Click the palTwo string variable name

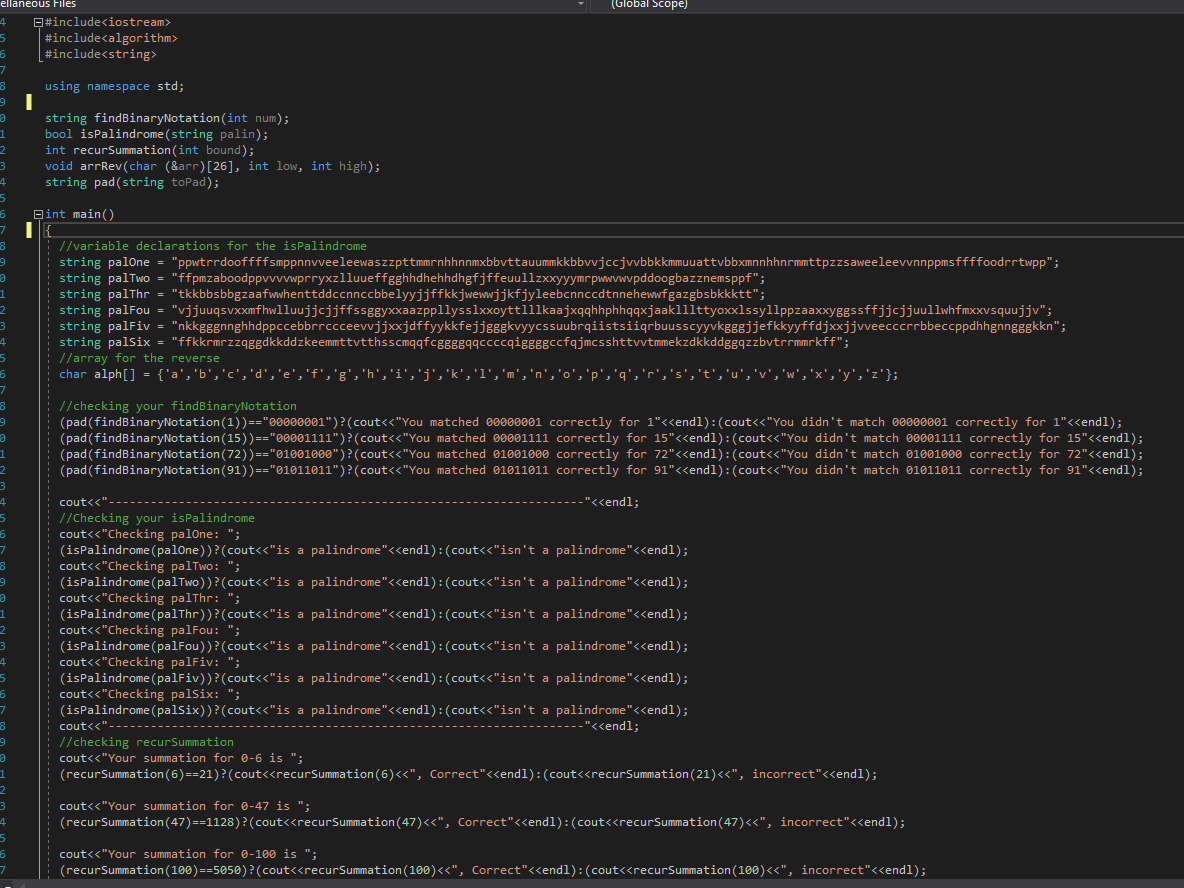128,279
